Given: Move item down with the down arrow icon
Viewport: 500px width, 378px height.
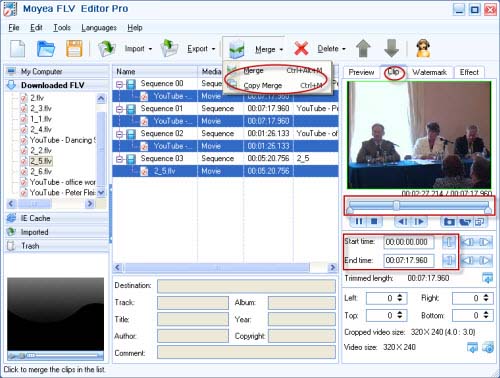Looking at the screenshot, I should pos(391,49).
